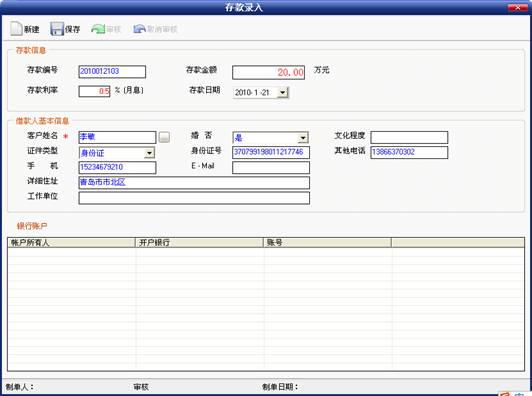Image resolution: width=532 pixels, height=396 pixels.
Task: Click the 银行账户 section heading
Action: (x=32, y=226)
